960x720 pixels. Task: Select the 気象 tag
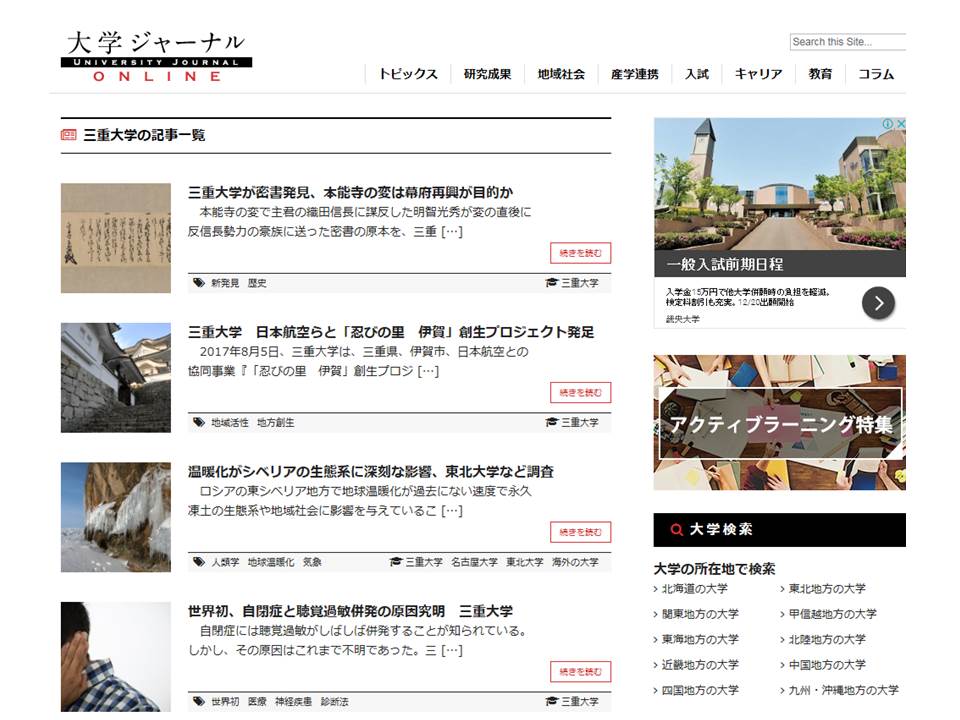[x=312, y=562]
